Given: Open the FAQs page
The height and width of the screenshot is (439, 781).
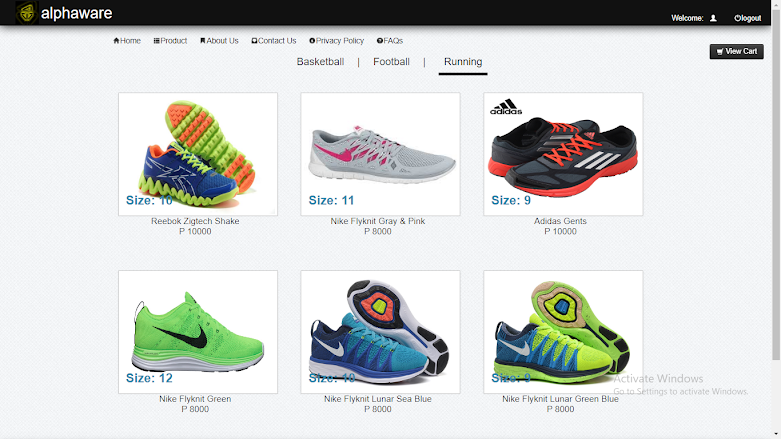Looking at the screenshot, I should coord(390,41).
